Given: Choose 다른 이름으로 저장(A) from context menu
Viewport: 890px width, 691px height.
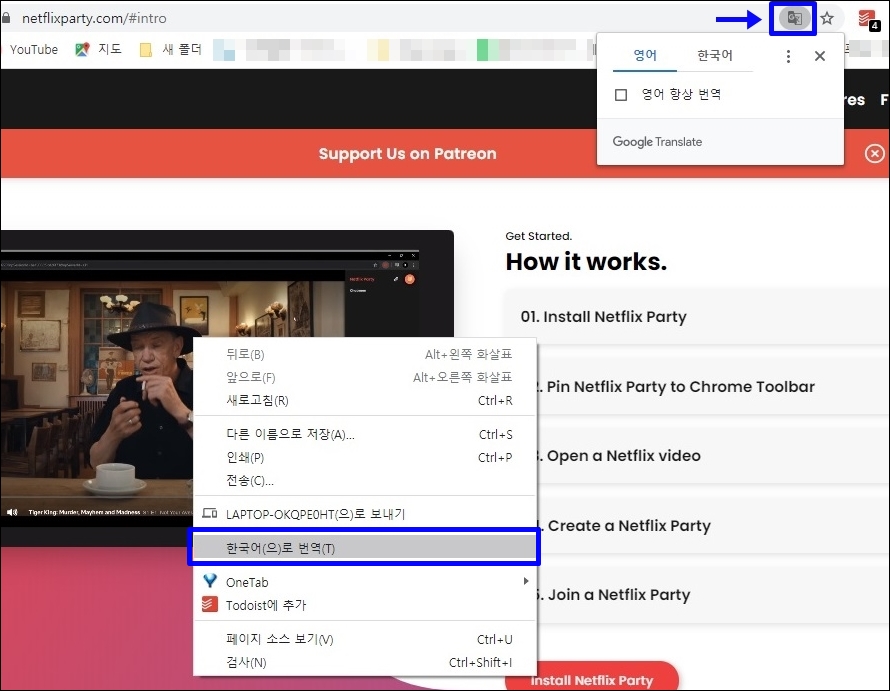Looking at the screenshot, I should click(364, 434).
